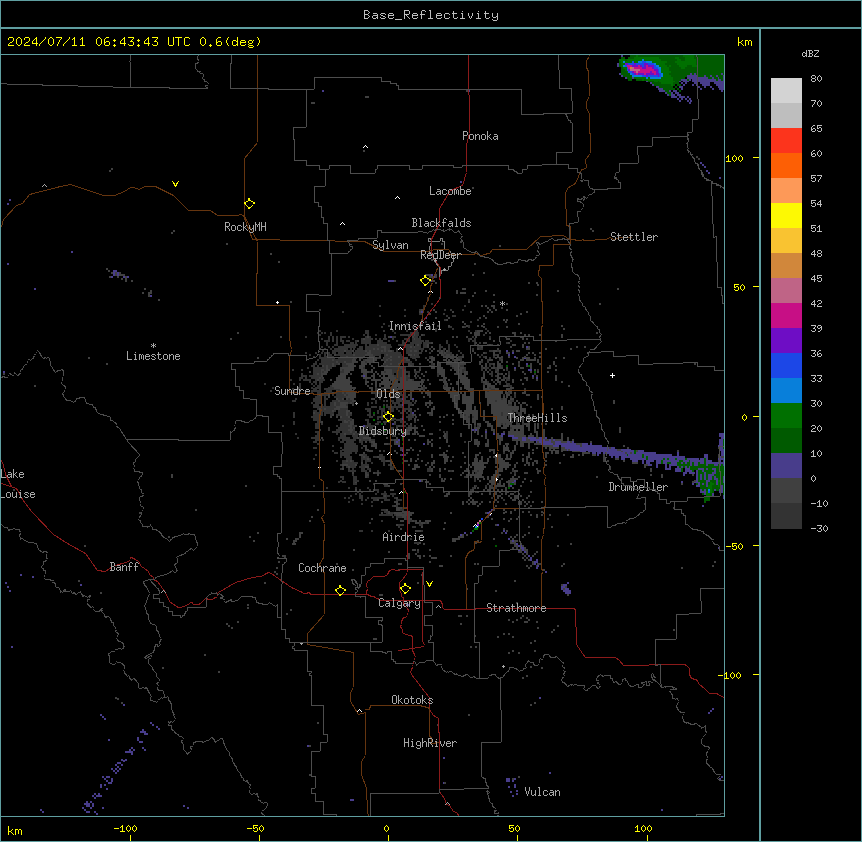Click the Strathmore label
This screenshot has height=842, width=862.
click(516, 608)
